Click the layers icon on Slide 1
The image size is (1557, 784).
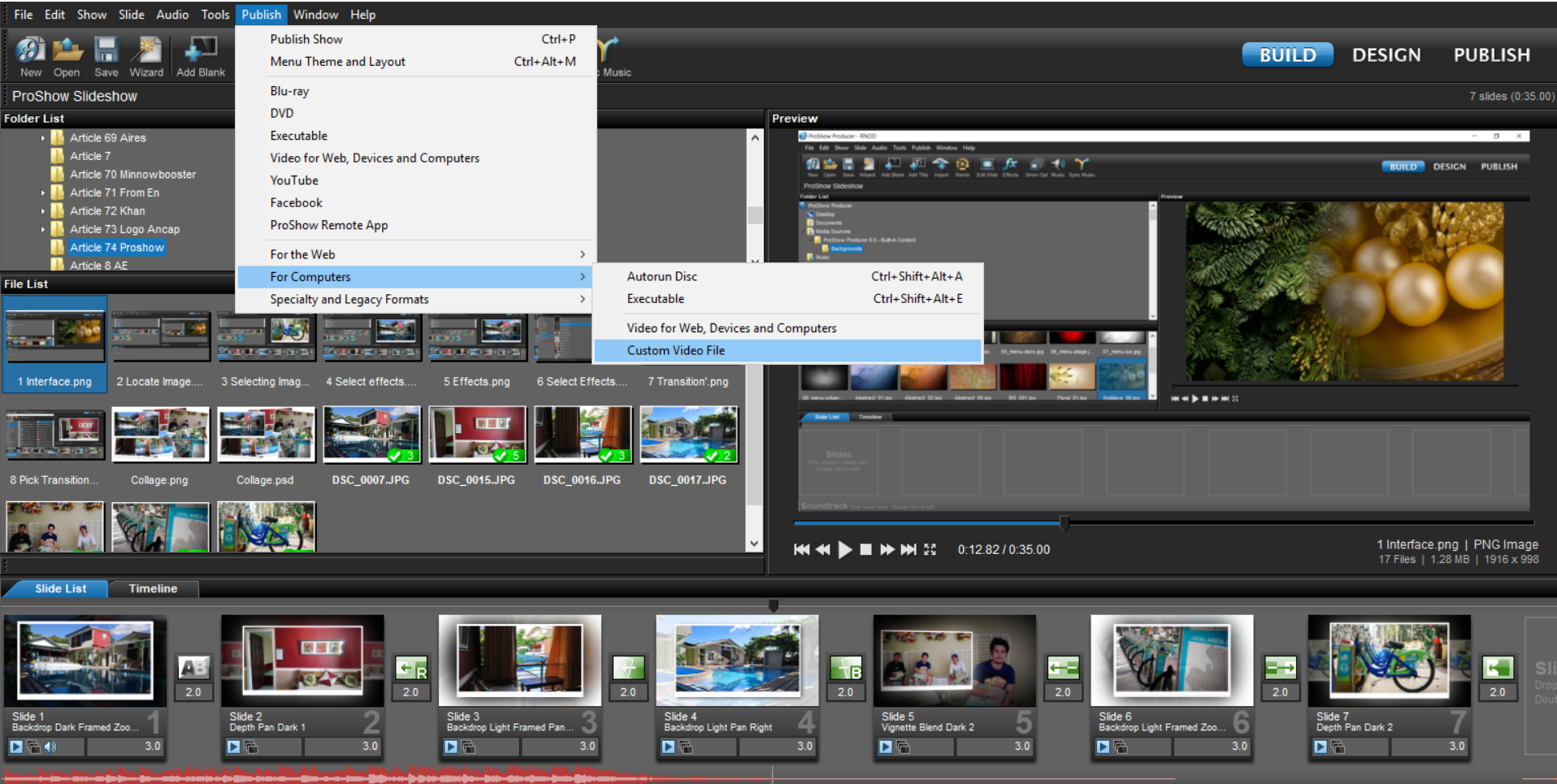pyautogui.click(x=34, y=747)
